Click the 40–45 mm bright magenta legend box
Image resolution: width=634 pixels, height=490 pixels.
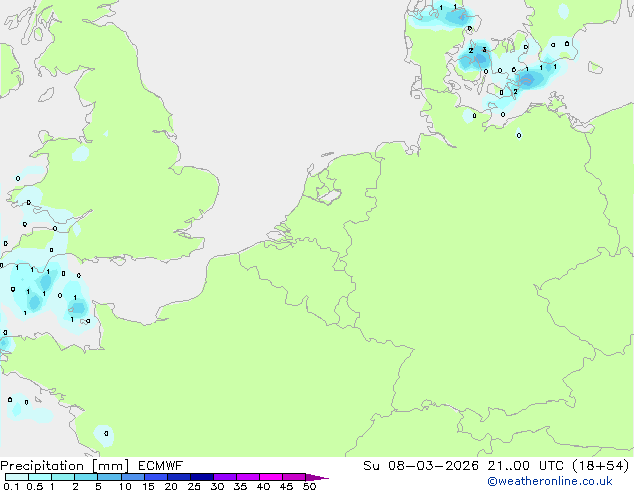point(271,477)
